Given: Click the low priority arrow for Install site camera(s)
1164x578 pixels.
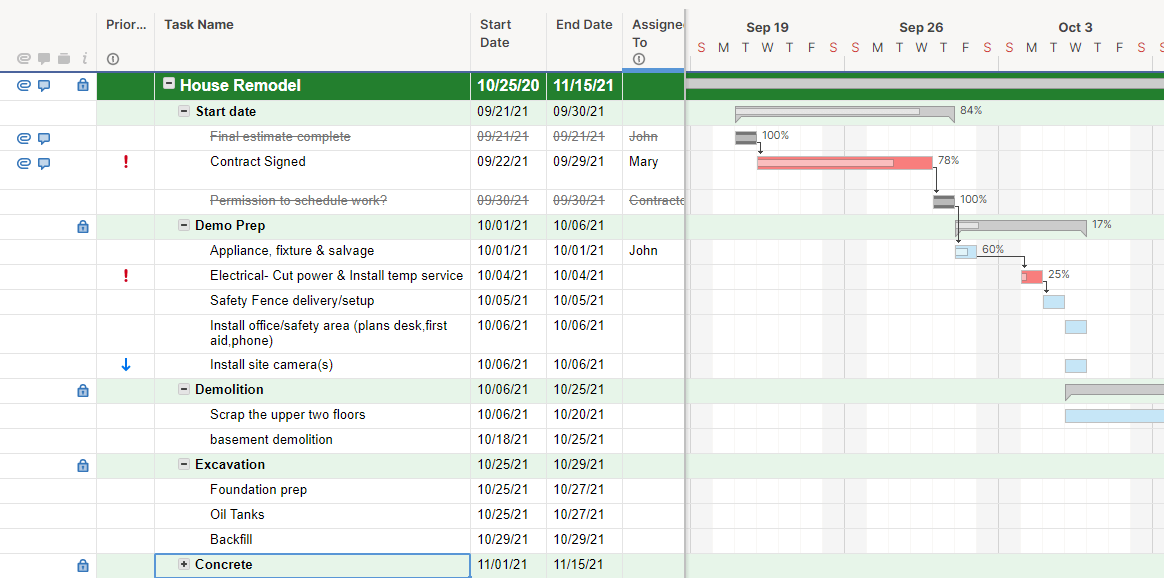Looking at the screenshot, I should 126,365.
